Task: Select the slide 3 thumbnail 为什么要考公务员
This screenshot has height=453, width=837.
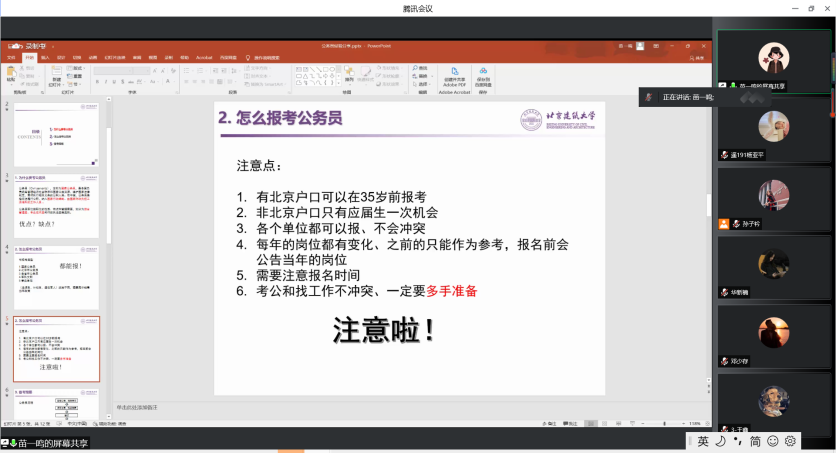Action: (x=56, y=207)
